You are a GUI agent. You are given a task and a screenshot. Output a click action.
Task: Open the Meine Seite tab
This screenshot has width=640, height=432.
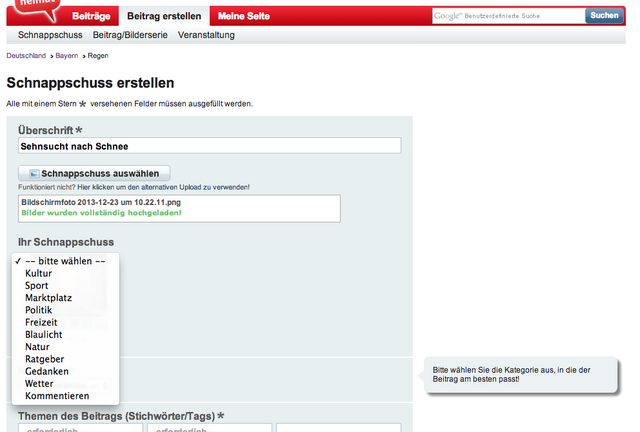(x=244, y=16)
